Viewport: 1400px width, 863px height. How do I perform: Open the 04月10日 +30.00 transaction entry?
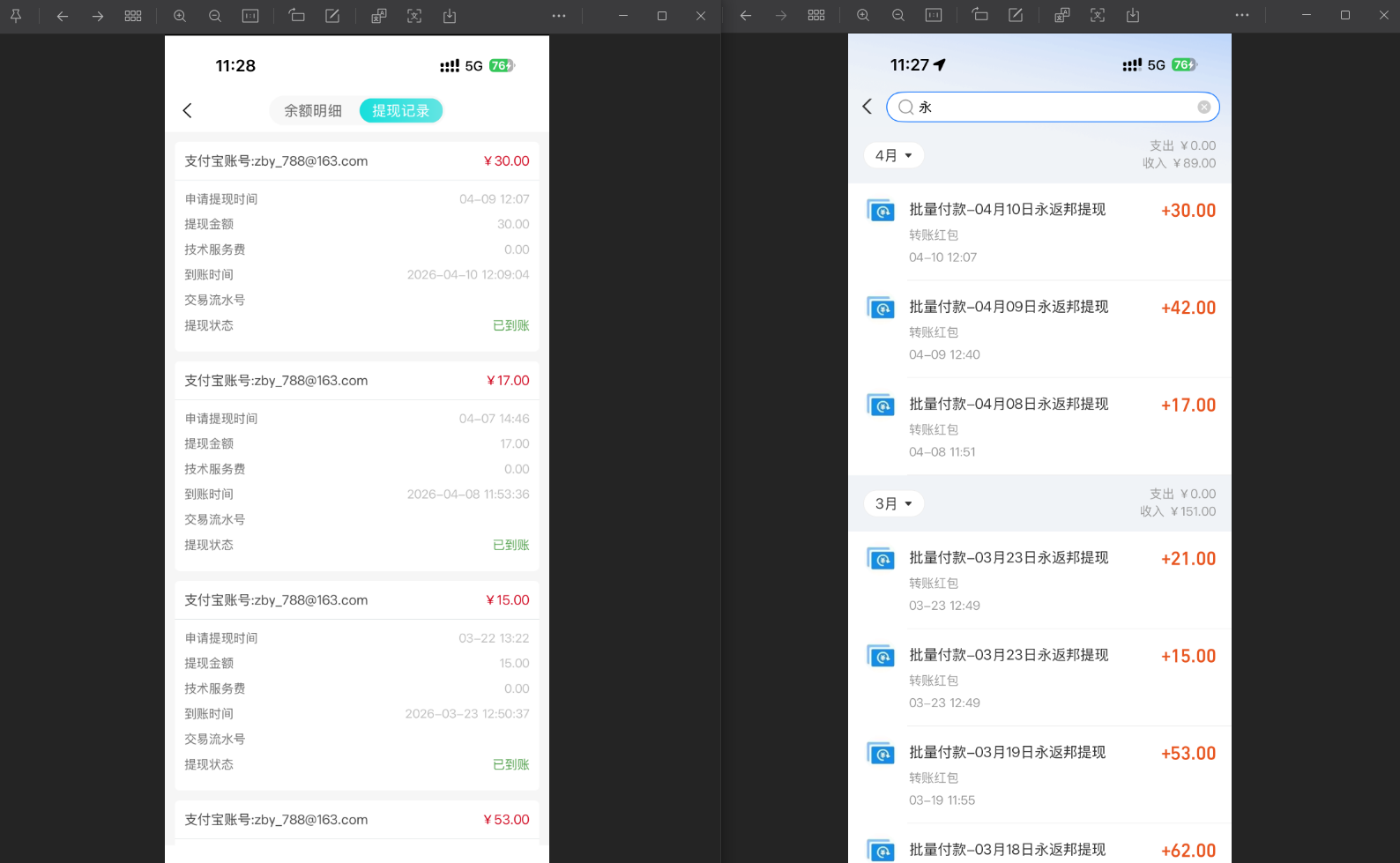(x=1039, y=232)
